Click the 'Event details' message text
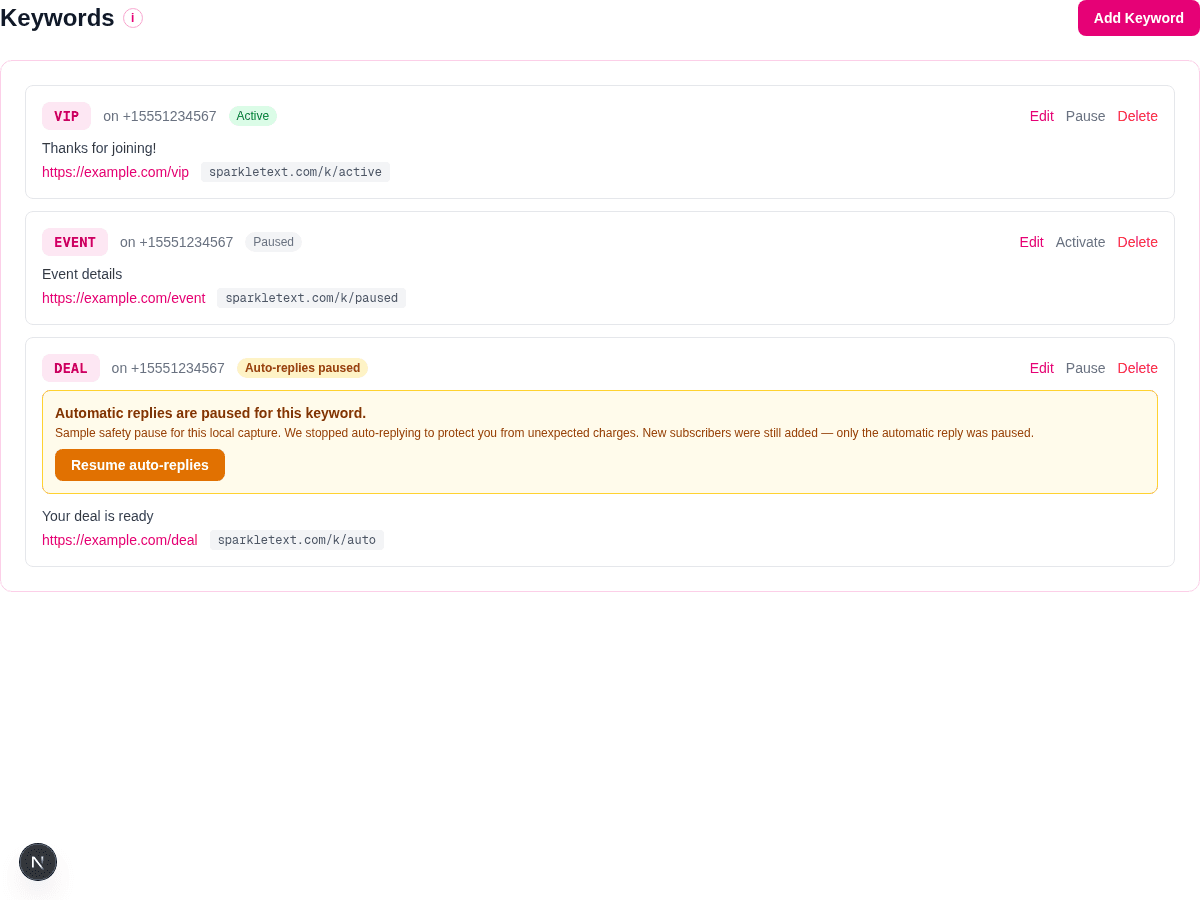Viewport: 1200px width, 900px height. (82, 274)
